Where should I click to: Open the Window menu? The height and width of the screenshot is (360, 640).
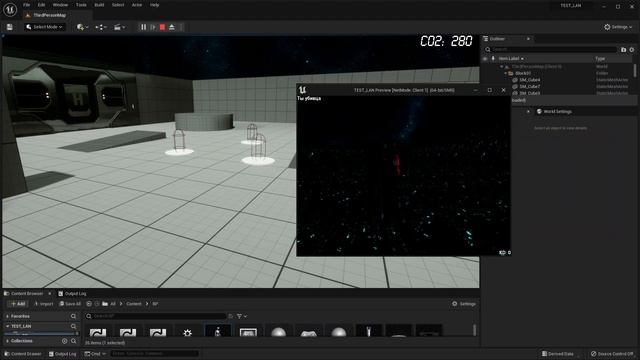tap(60, 5)
